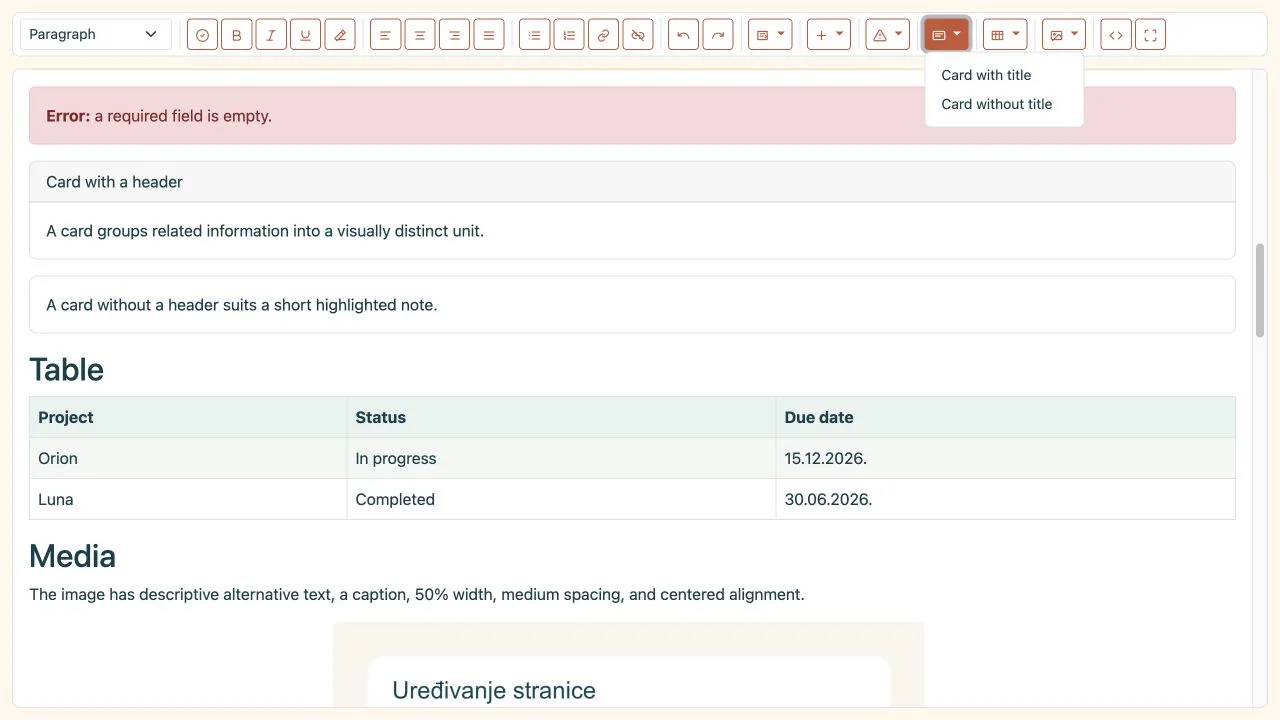The height and width of the screenshot is (720, 1280).
Task: Collapse the highlighted card dropdown button
Action: (946, 35)
